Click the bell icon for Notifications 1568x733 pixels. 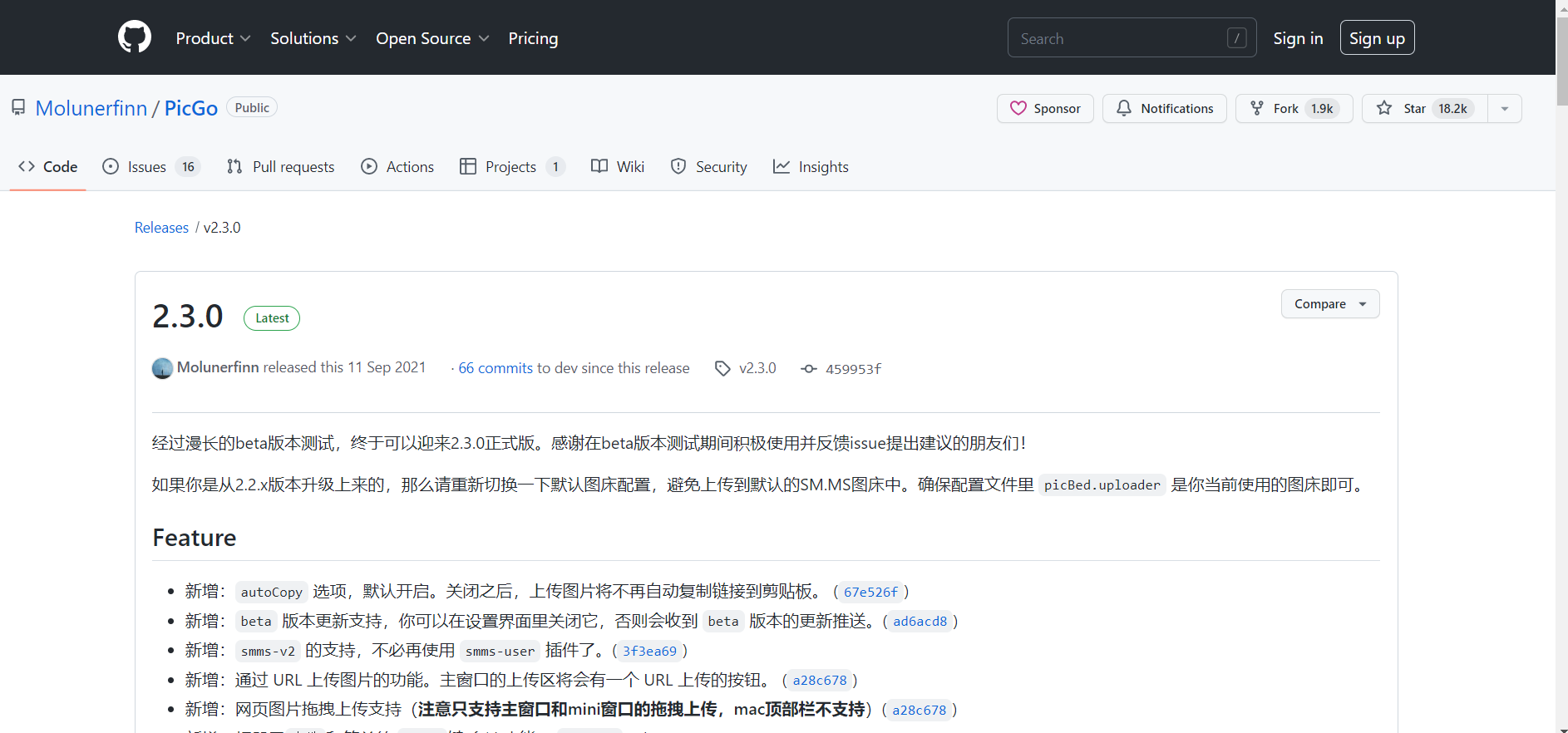point(1124,108)
